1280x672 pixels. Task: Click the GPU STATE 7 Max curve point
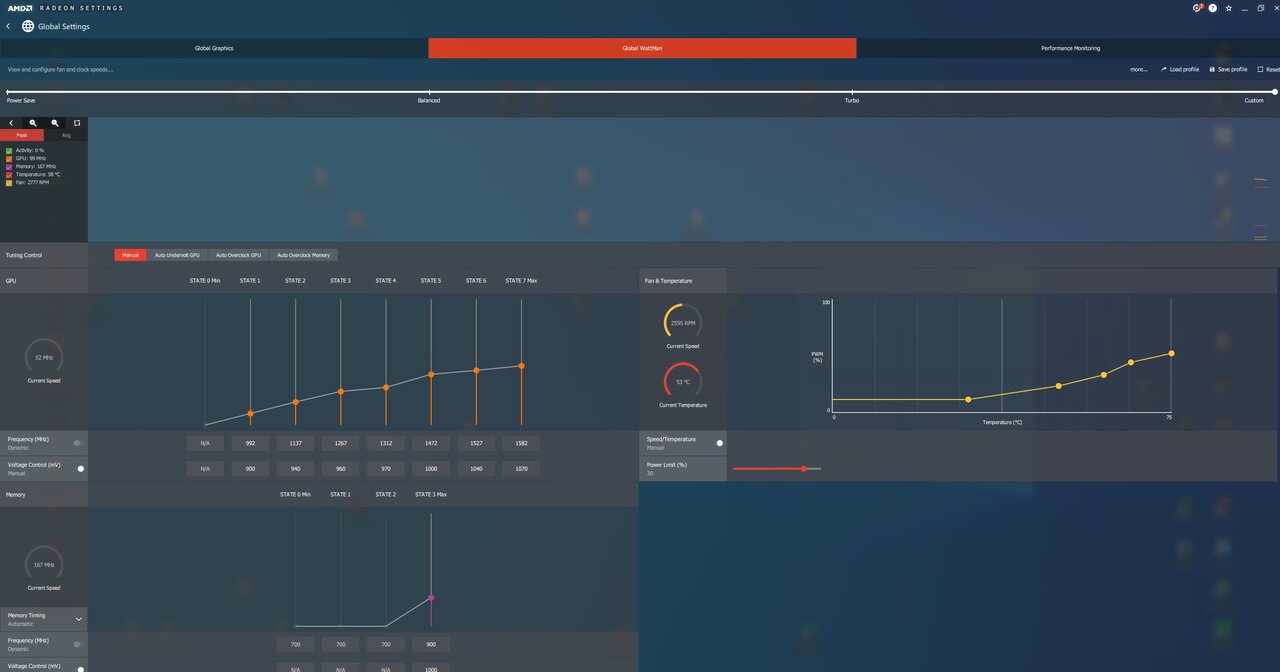[521, 366]
